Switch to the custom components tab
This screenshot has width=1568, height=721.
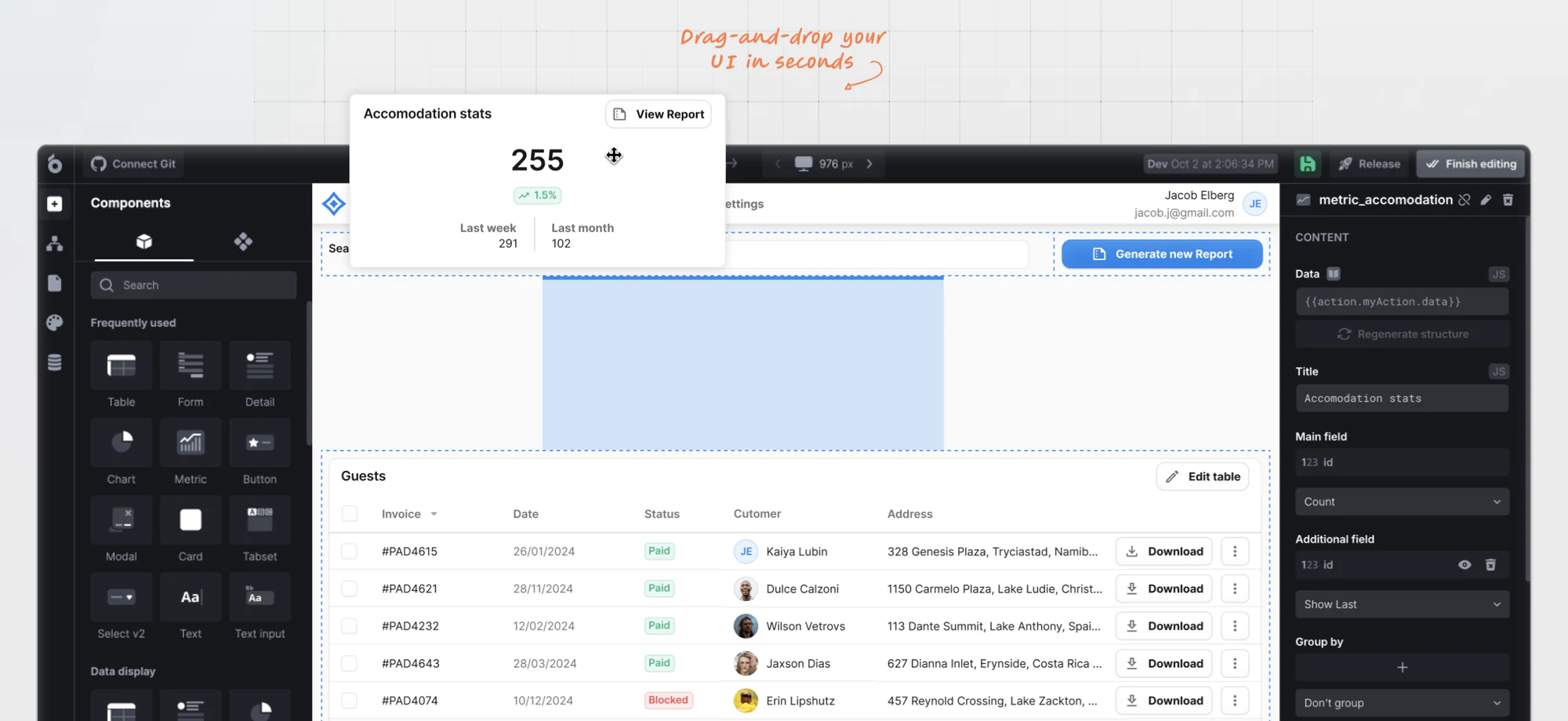243,241
